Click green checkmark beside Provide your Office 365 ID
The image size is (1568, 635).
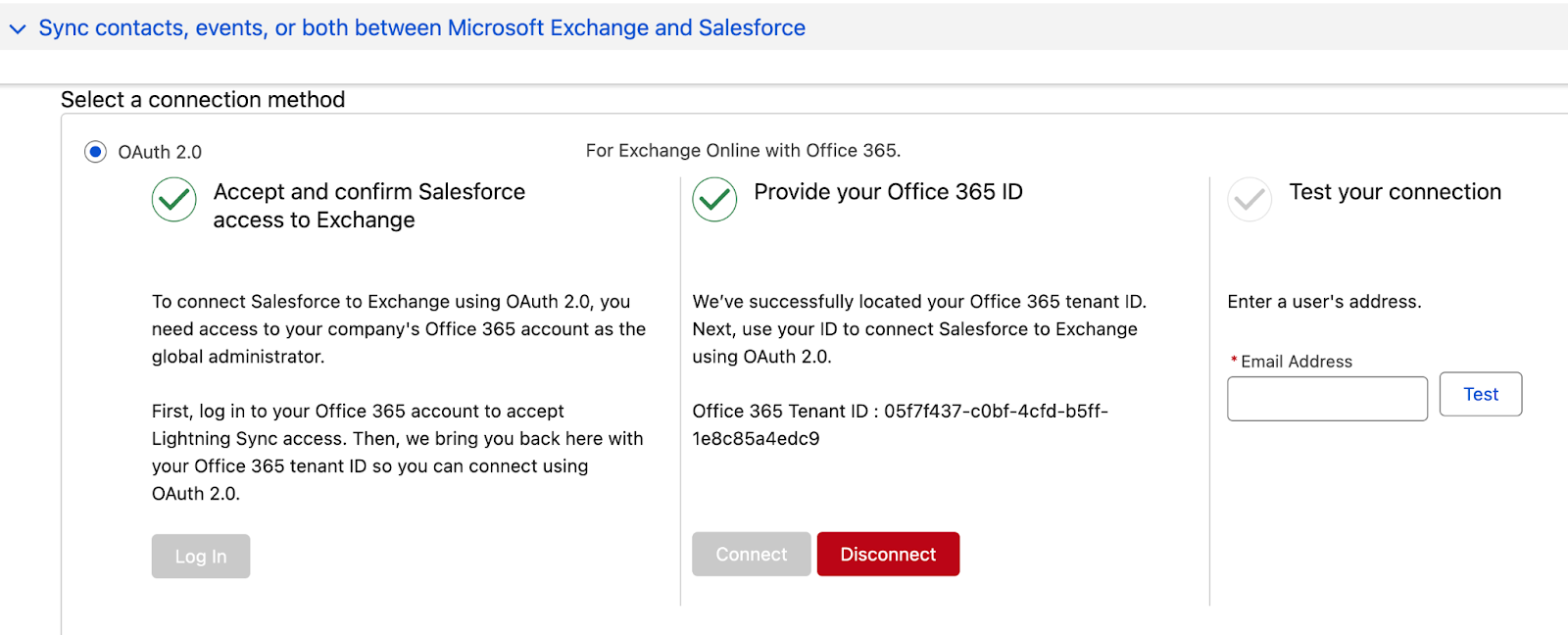714,200
